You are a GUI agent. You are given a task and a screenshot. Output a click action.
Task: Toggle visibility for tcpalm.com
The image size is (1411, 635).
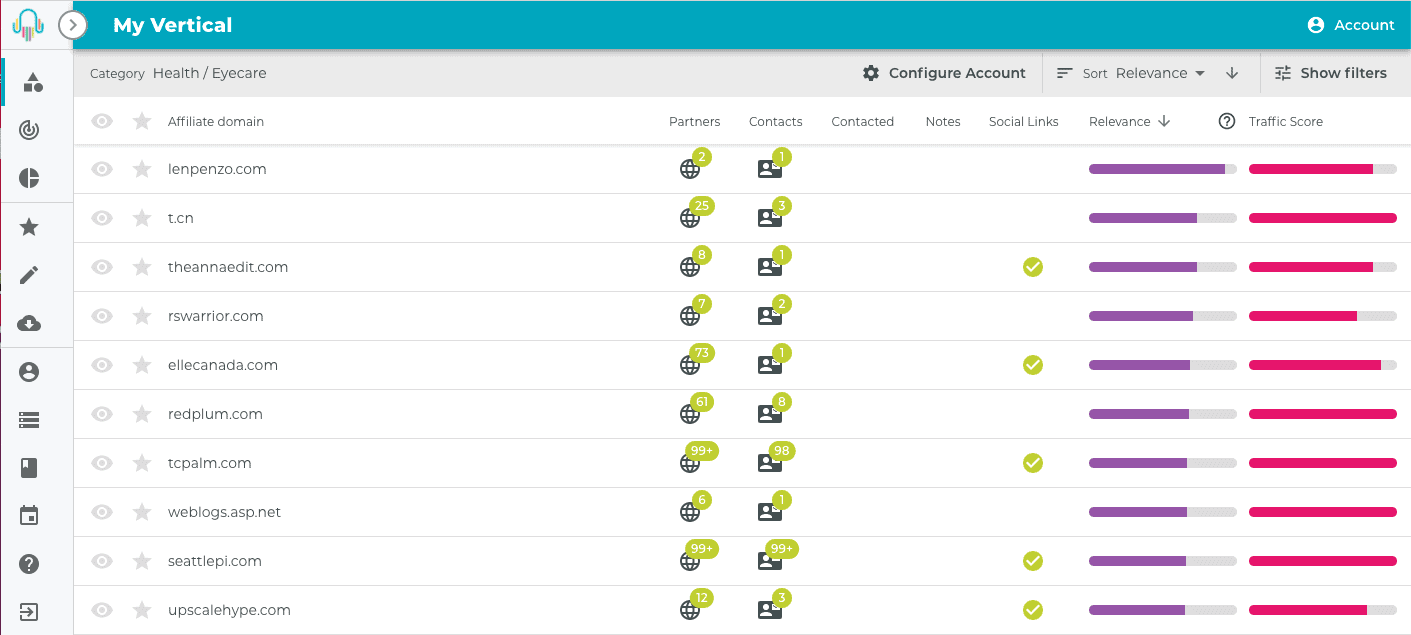click(102, 463)
